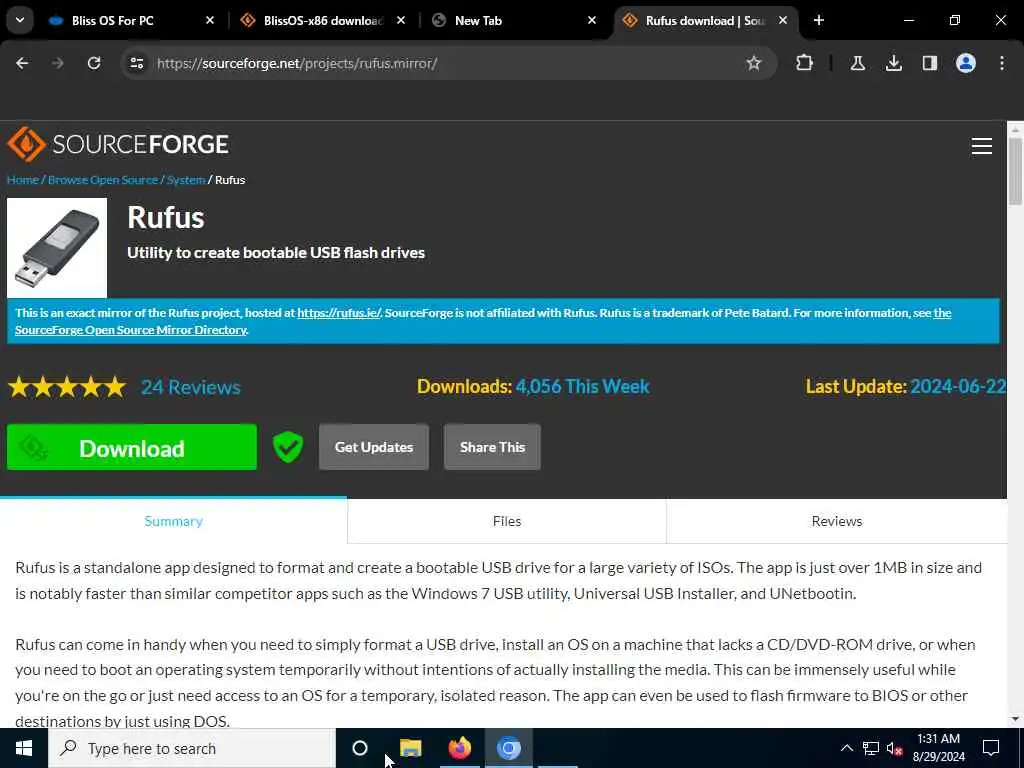This screenshot has width=1024, height=768.
Task: Open the muted volume tray icon
Action: click(x=895, y=748)
